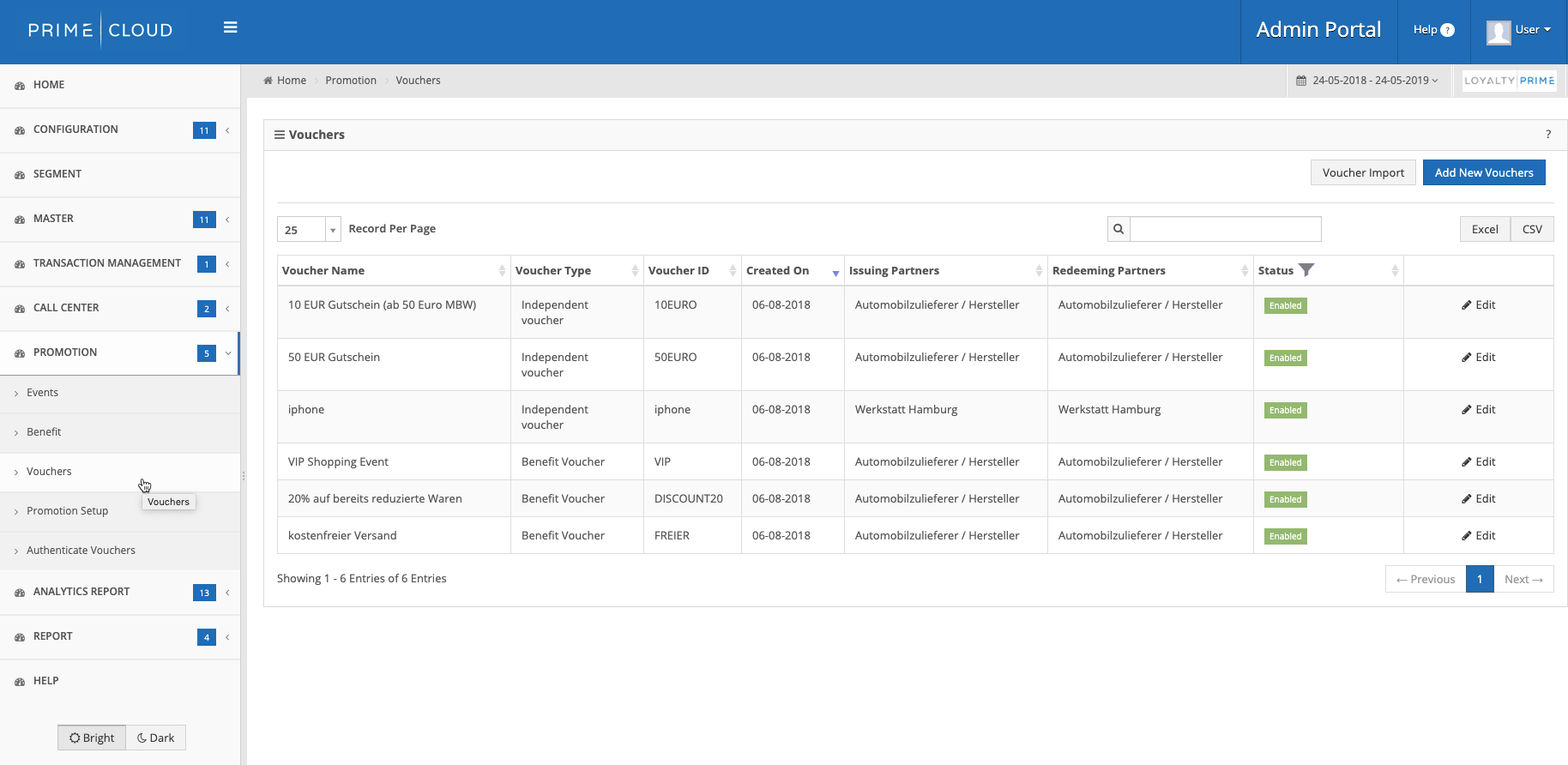Click the HOME sidebar dashboard icon
Screen dimensions: 1568x765
(20, 86)
